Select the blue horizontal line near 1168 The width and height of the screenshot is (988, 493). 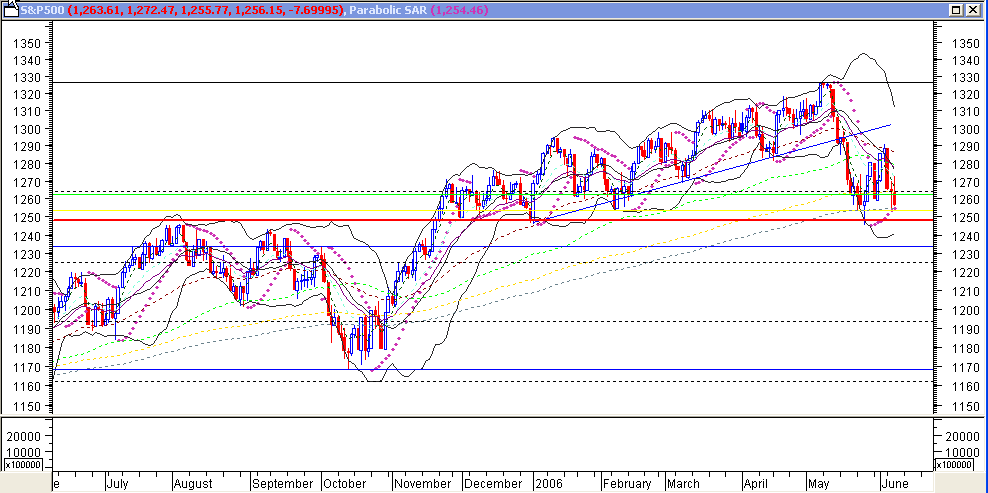(x=491, y=369)
